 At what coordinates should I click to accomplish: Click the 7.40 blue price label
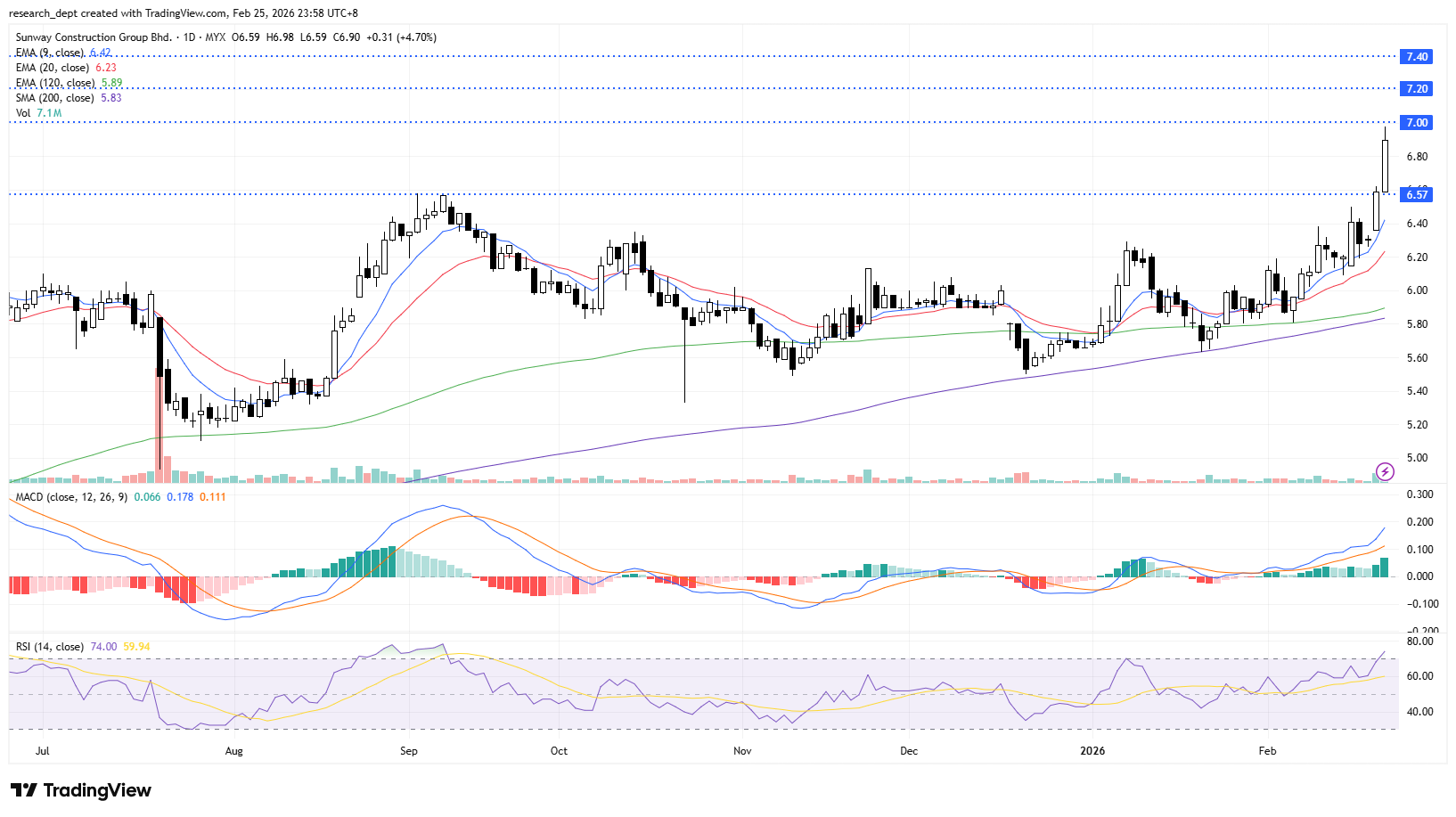(1416, 57)
